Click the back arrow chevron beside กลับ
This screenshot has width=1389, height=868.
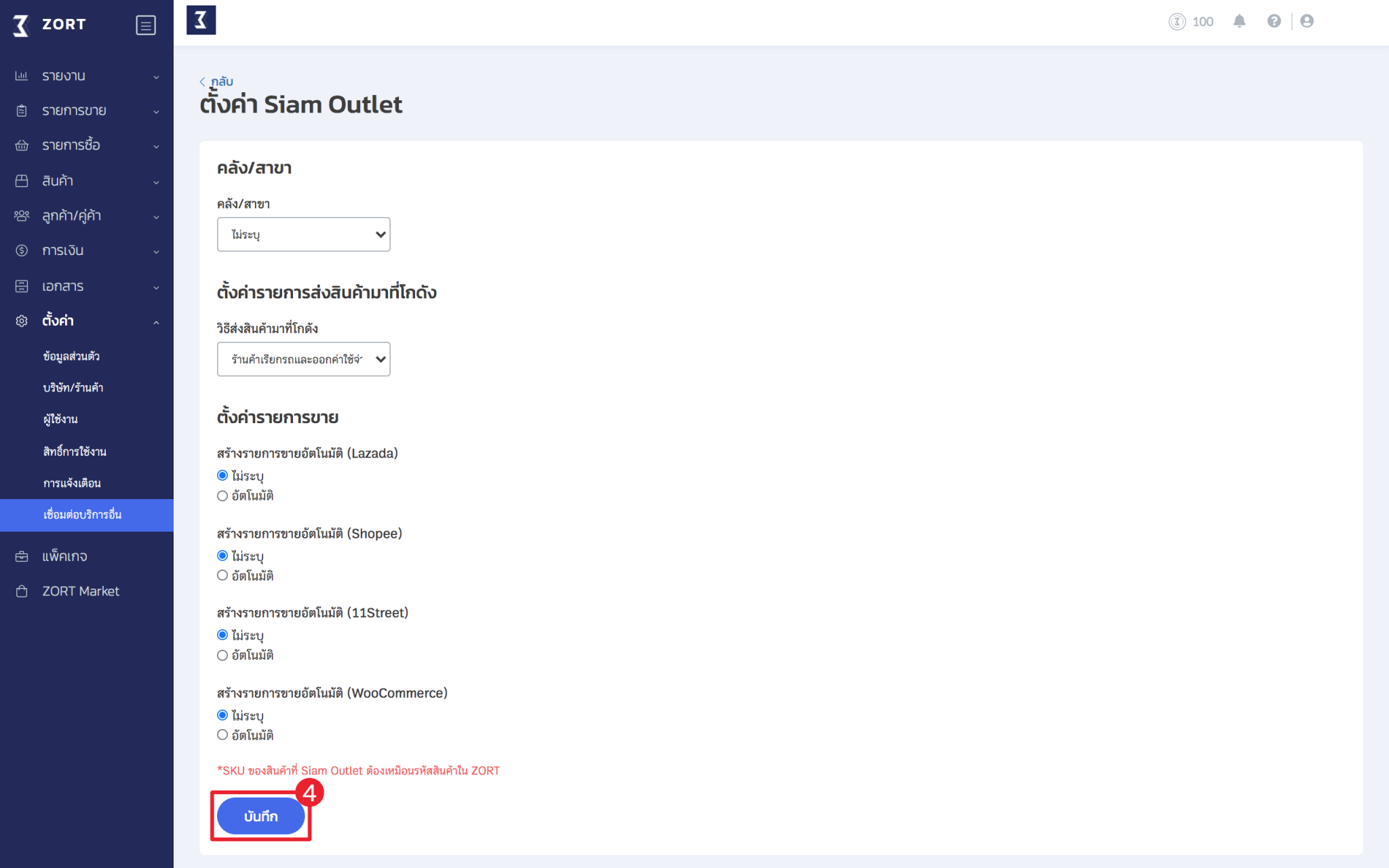[x=202, y=81]
